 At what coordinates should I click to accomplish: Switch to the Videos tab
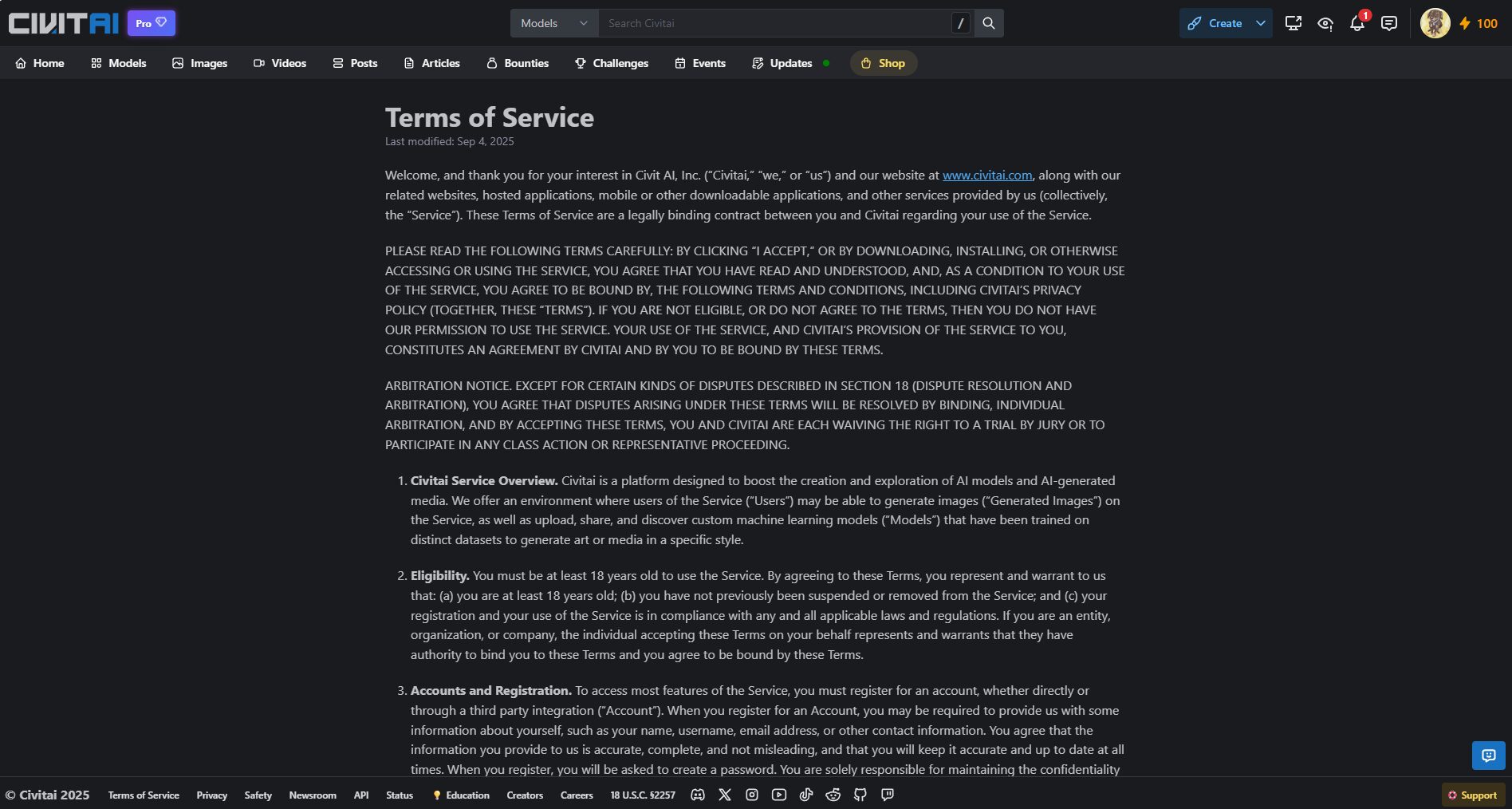280,63
